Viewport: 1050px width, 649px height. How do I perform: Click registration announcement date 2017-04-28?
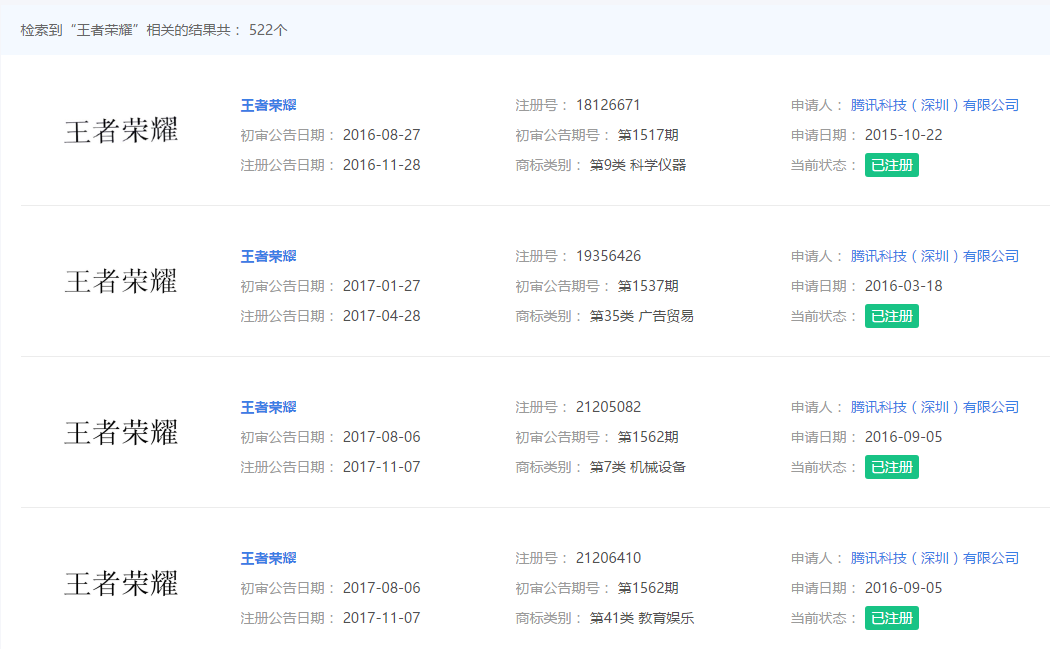click(x=382, y=316)
